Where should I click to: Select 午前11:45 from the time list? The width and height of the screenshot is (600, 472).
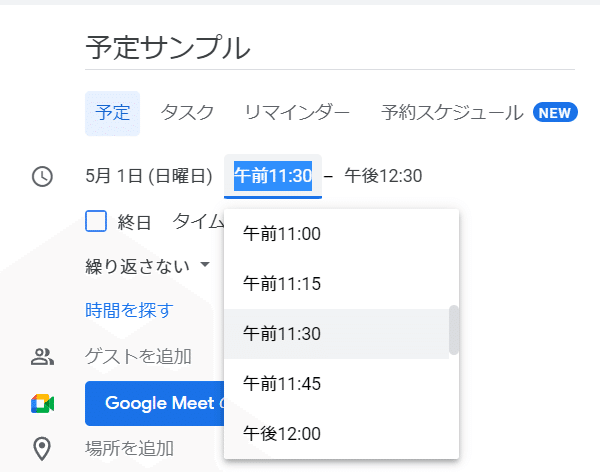[x=341, y=384]
